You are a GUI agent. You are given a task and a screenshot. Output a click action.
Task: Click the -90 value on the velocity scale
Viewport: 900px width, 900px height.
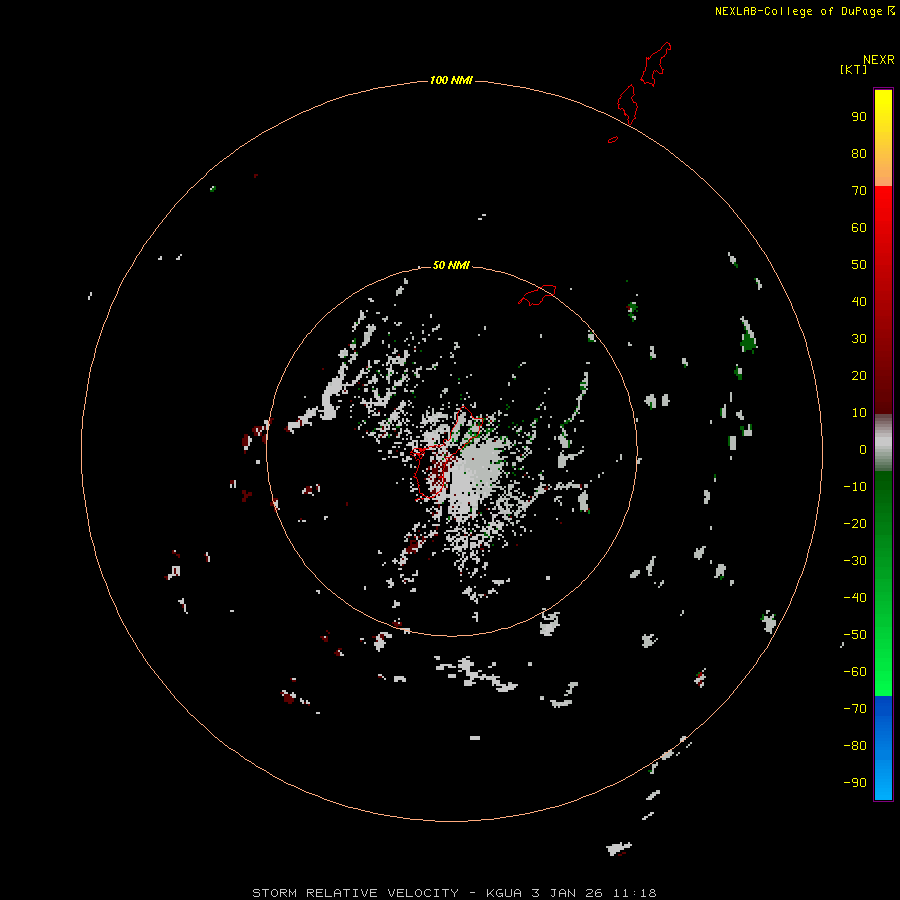[x=855, y=783]
